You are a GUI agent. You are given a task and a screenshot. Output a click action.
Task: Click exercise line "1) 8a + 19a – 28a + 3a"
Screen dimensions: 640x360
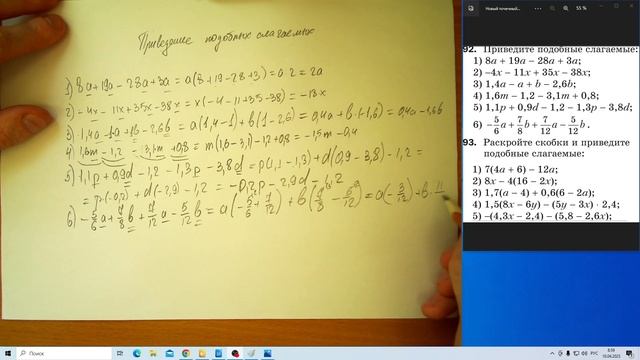(527, 61)
